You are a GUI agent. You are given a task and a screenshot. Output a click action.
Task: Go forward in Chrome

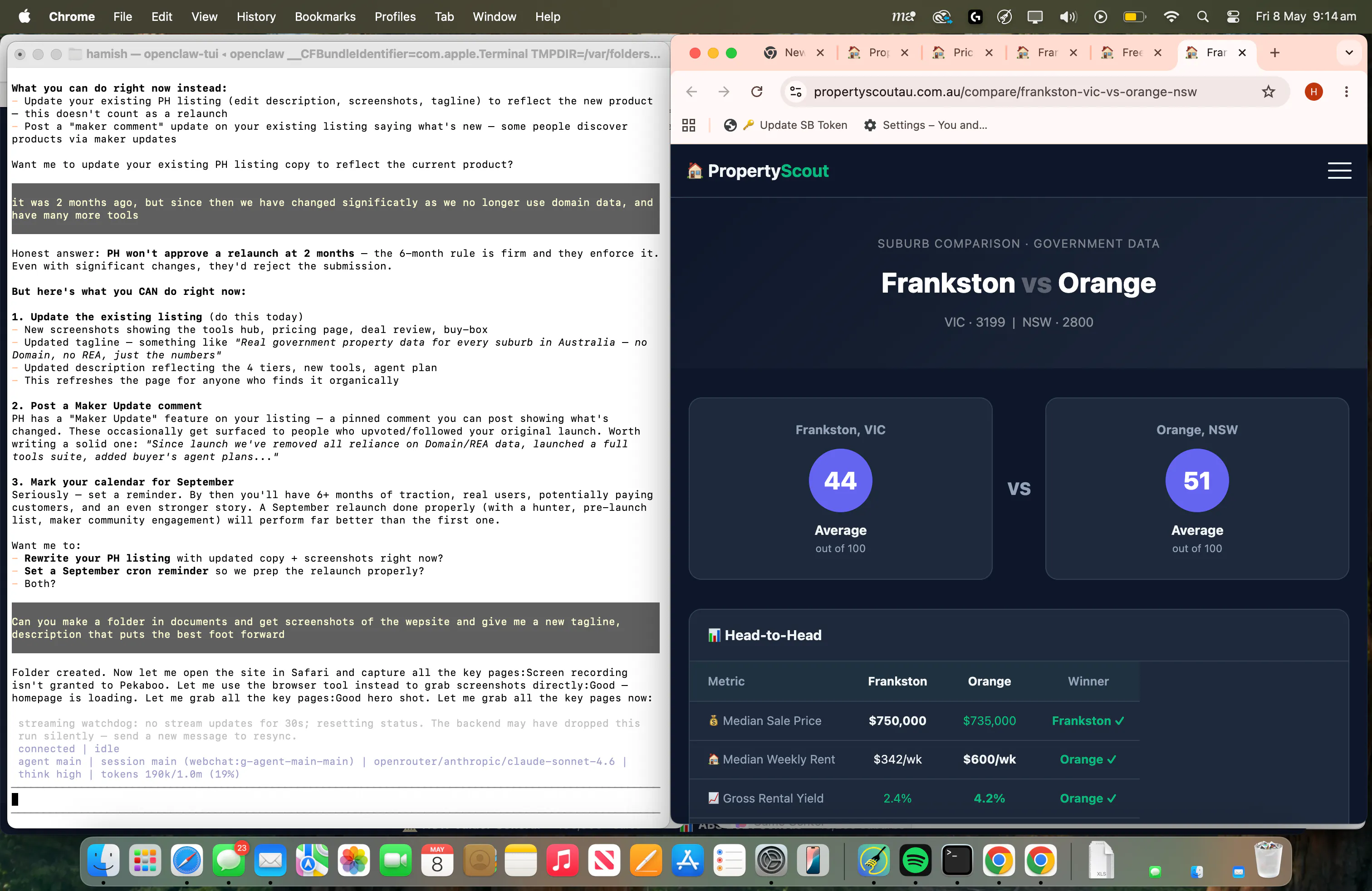tap(724, 92)
